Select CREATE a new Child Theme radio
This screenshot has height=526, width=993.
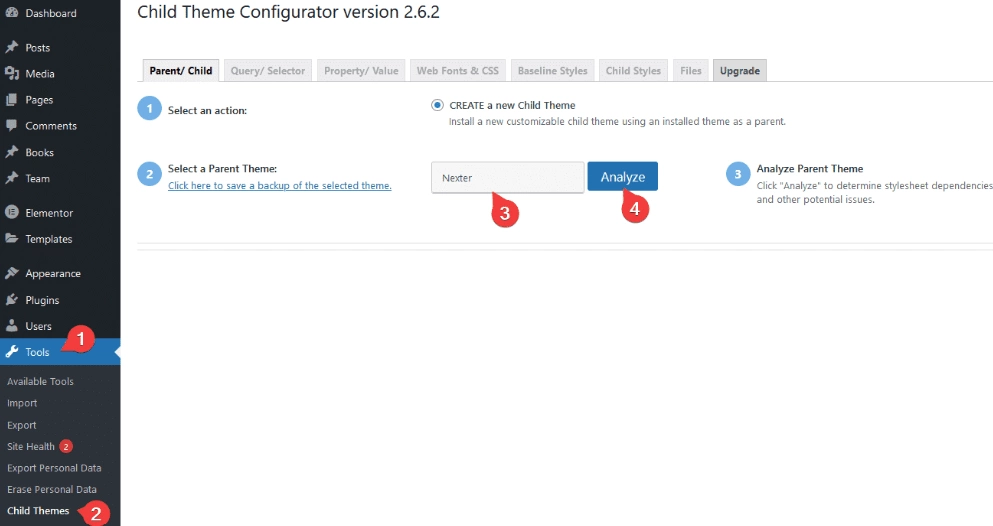point(437,105)
